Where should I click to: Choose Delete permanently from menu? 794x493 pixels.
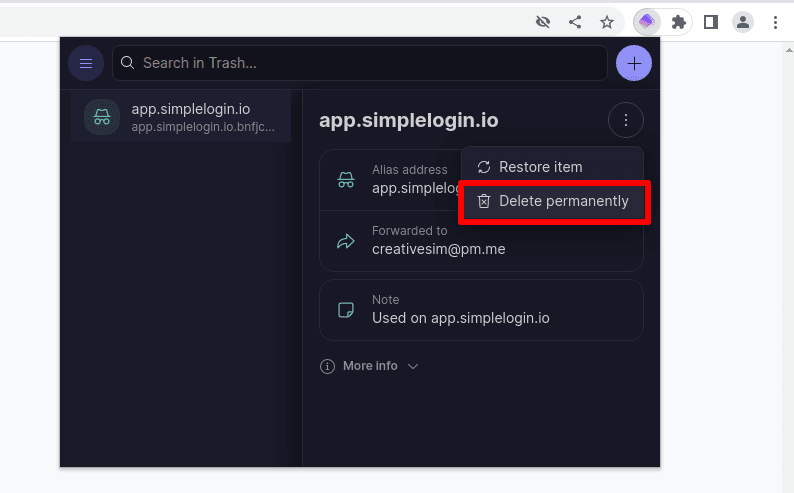[x=554, y=201]
